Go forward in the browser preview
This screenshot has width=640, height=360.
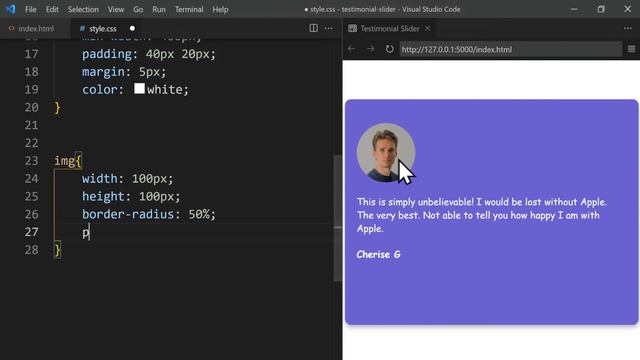(x=371, y=49)
